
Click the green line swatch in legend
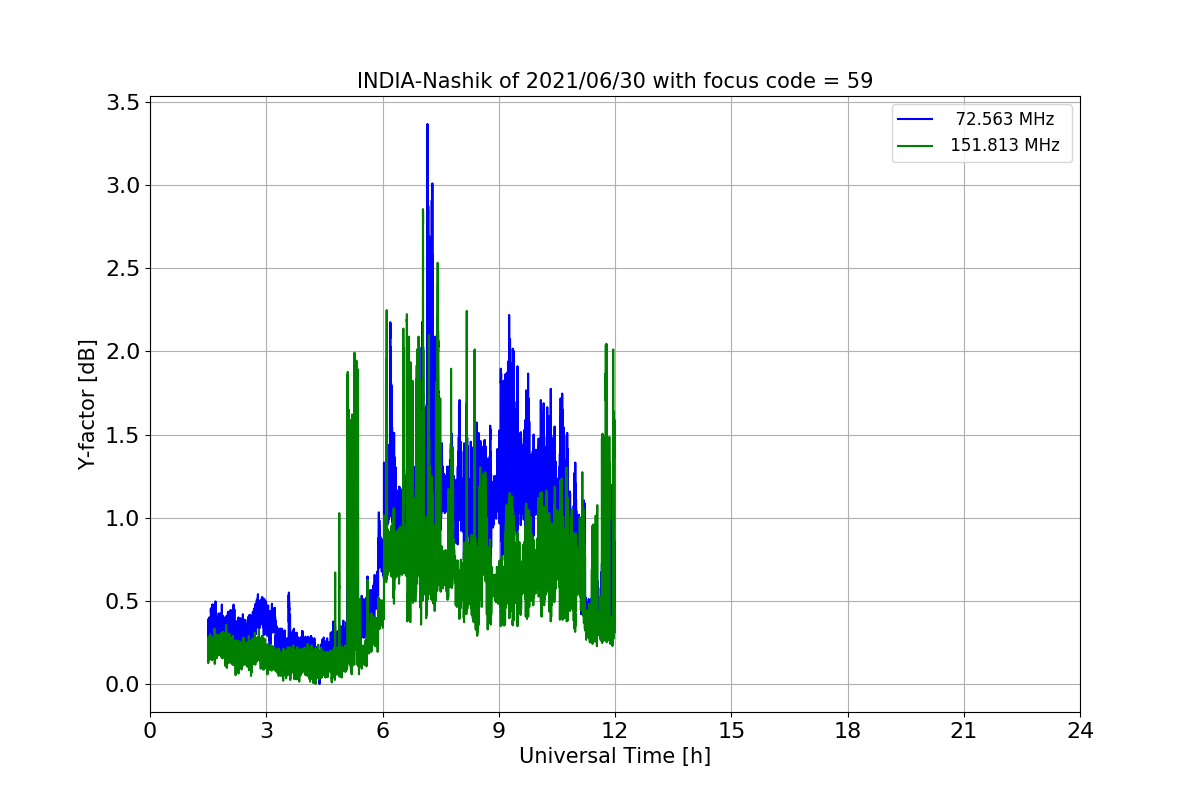pyautogui.click(x=915, y=145)
